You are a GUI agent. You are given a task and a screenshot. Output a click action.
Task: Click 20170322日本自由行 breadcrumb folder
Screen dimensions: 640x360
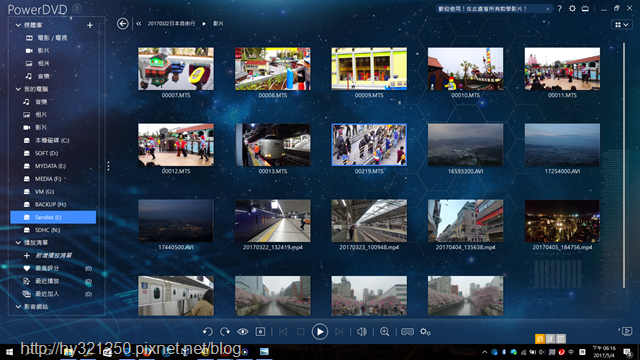pyautogui.click(x=171, y=24)
